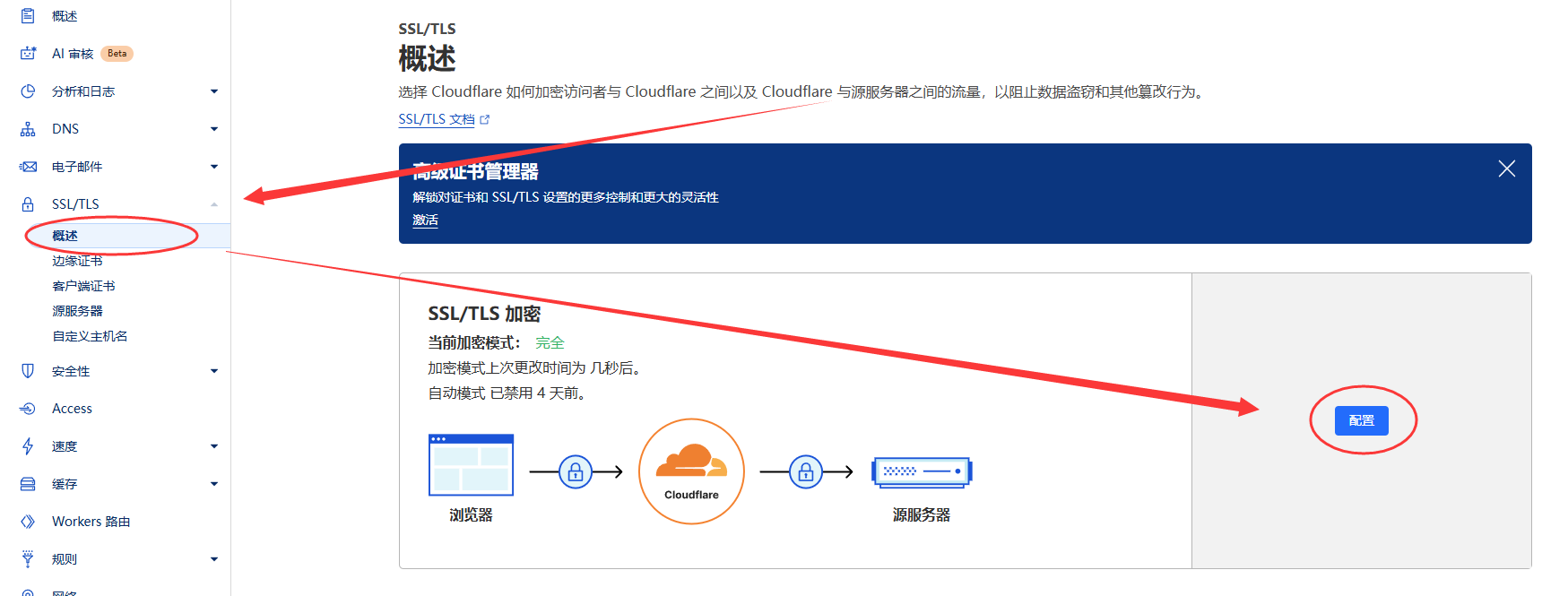1568x596 pixels.
Task: Click the analytics and logs clock icon
Action: click(28, 91)
